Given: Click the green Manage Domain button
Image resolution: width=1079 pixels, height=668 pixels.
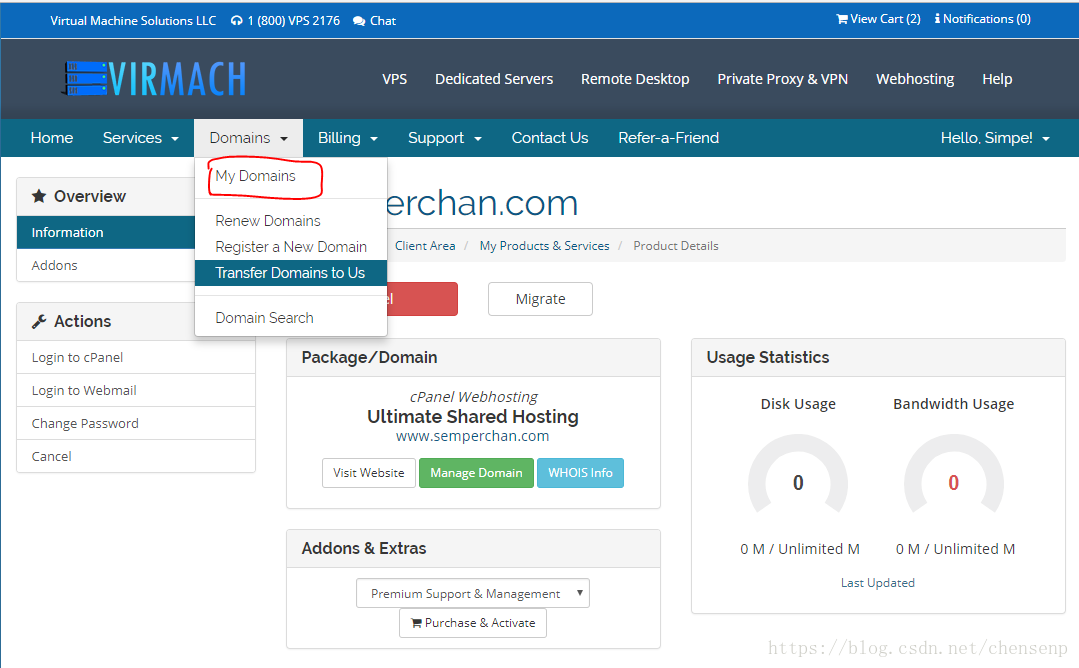Looking at the screenshot, I should point(476,473).
